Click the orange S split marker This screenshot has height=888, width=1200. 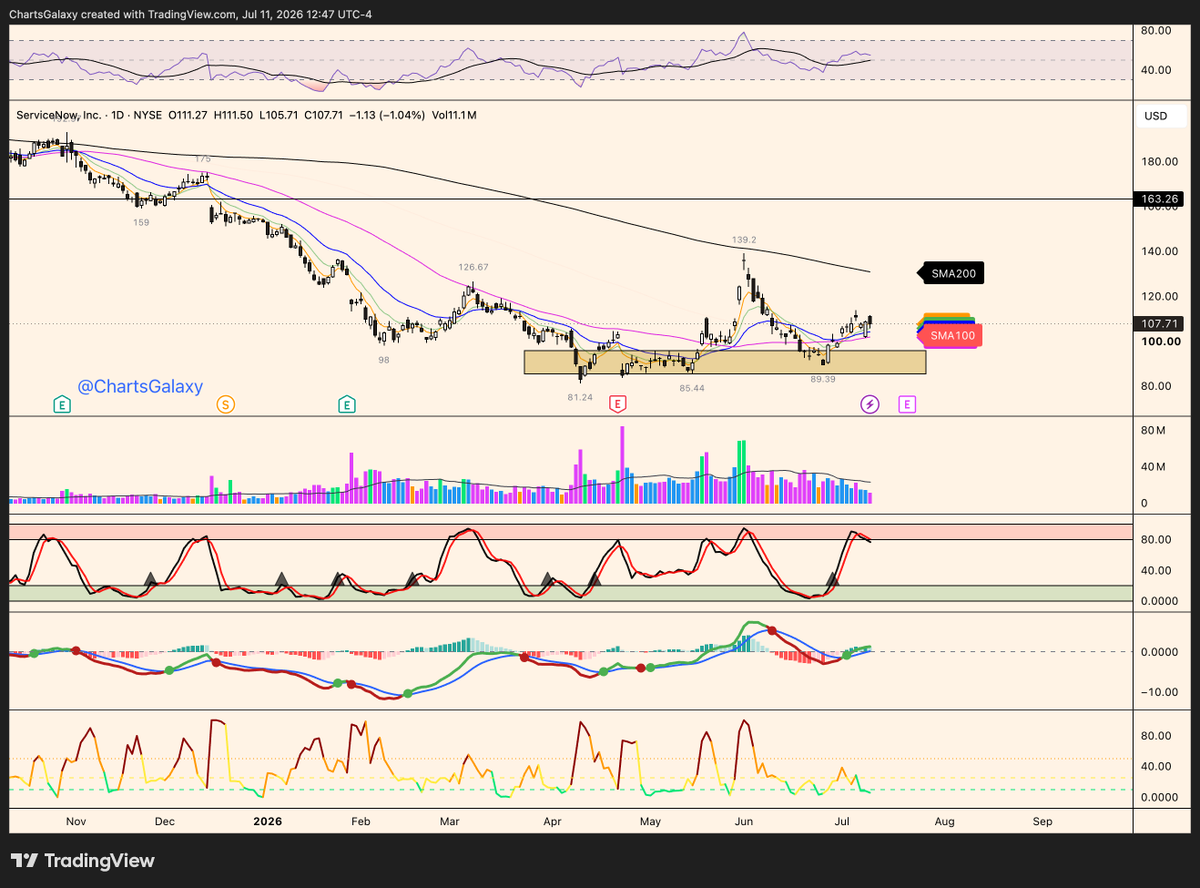[x=227, y=404]
